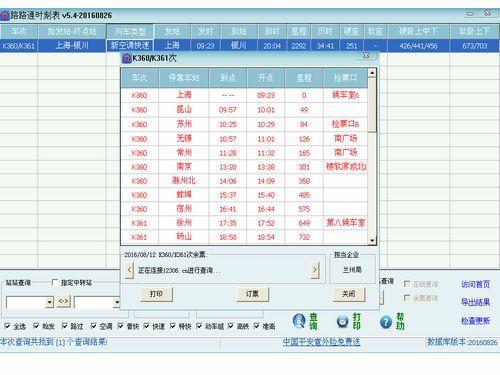Image resolution: width=500 pixels, height=375 pixels.
Task: Click left arrow beside ticket query status
Action: [129, 270]
